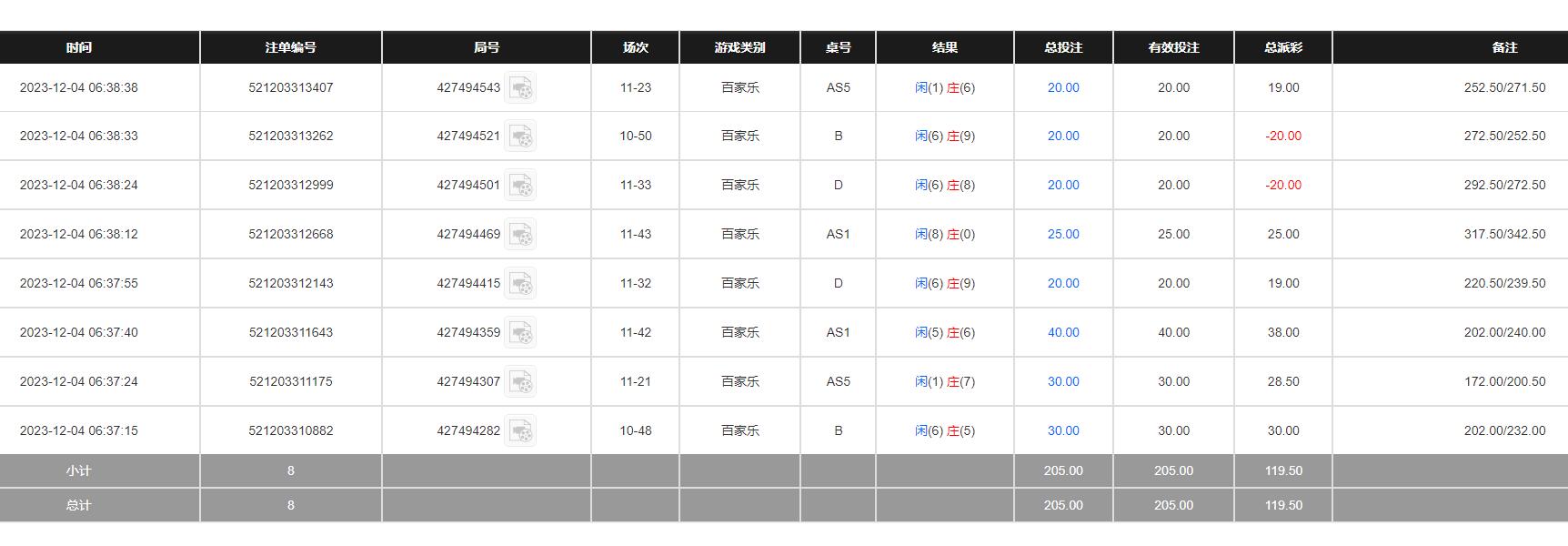View replay icon for round 427494282

point(520,431)
